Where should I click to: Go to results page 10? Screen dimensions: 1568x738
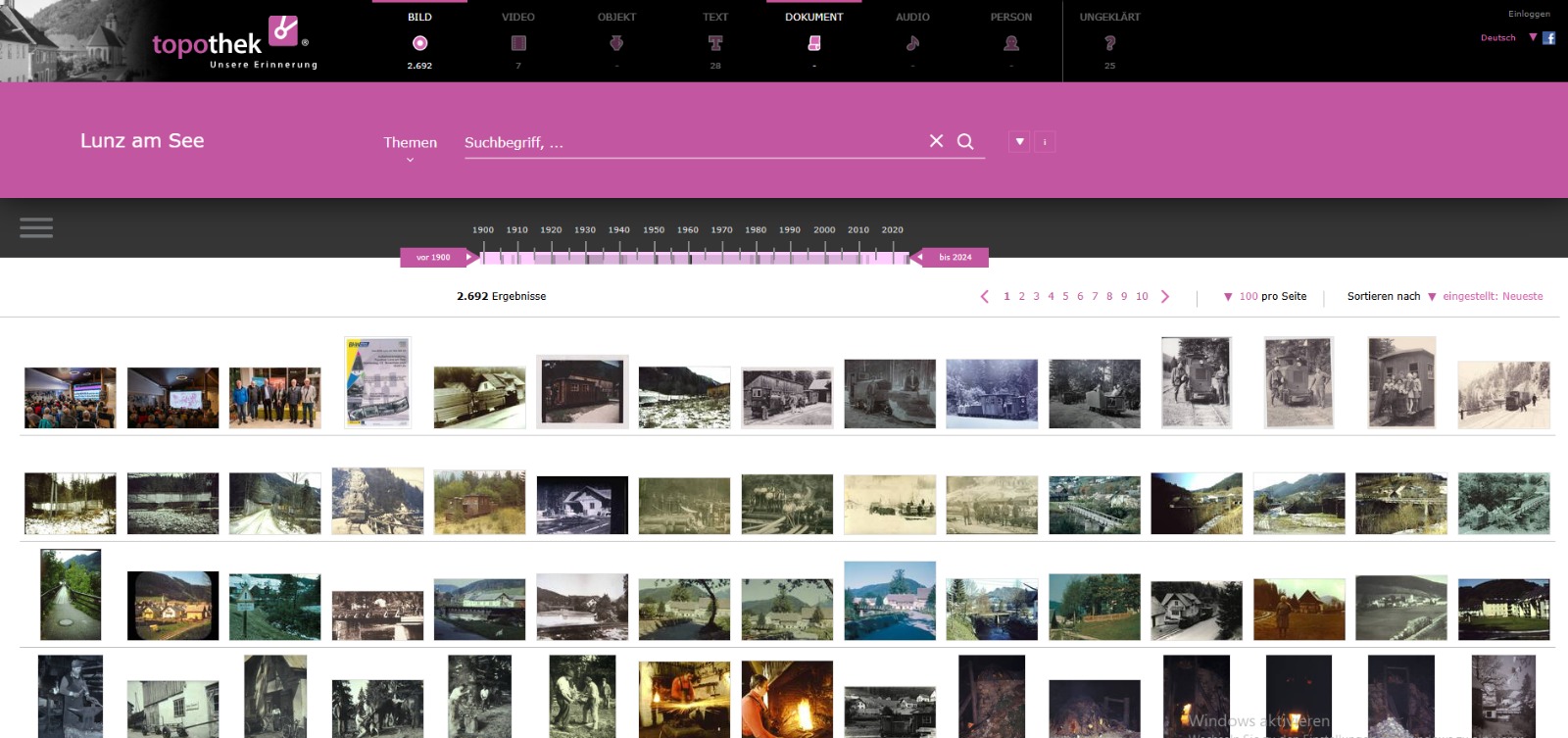(x=1142, y=296)
